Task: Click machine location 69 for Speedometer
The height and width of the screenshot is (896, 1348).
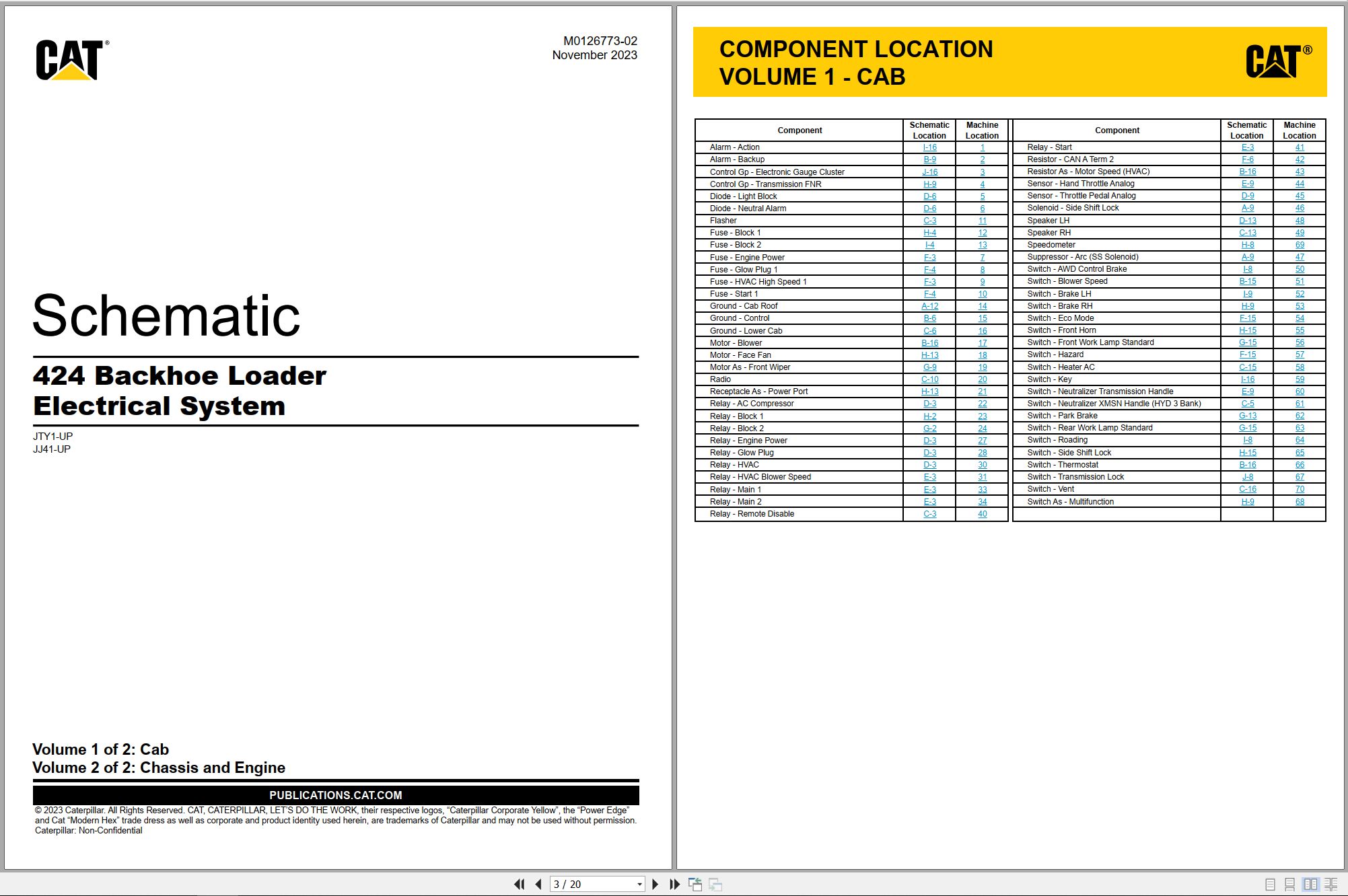Action: point(1300,245)
